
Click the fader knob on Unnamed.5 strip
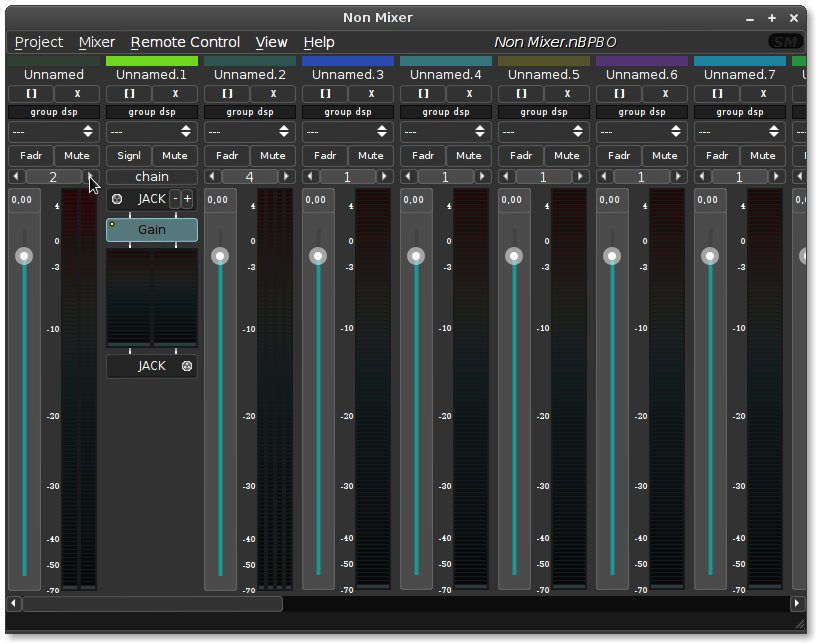click(514, 257)
